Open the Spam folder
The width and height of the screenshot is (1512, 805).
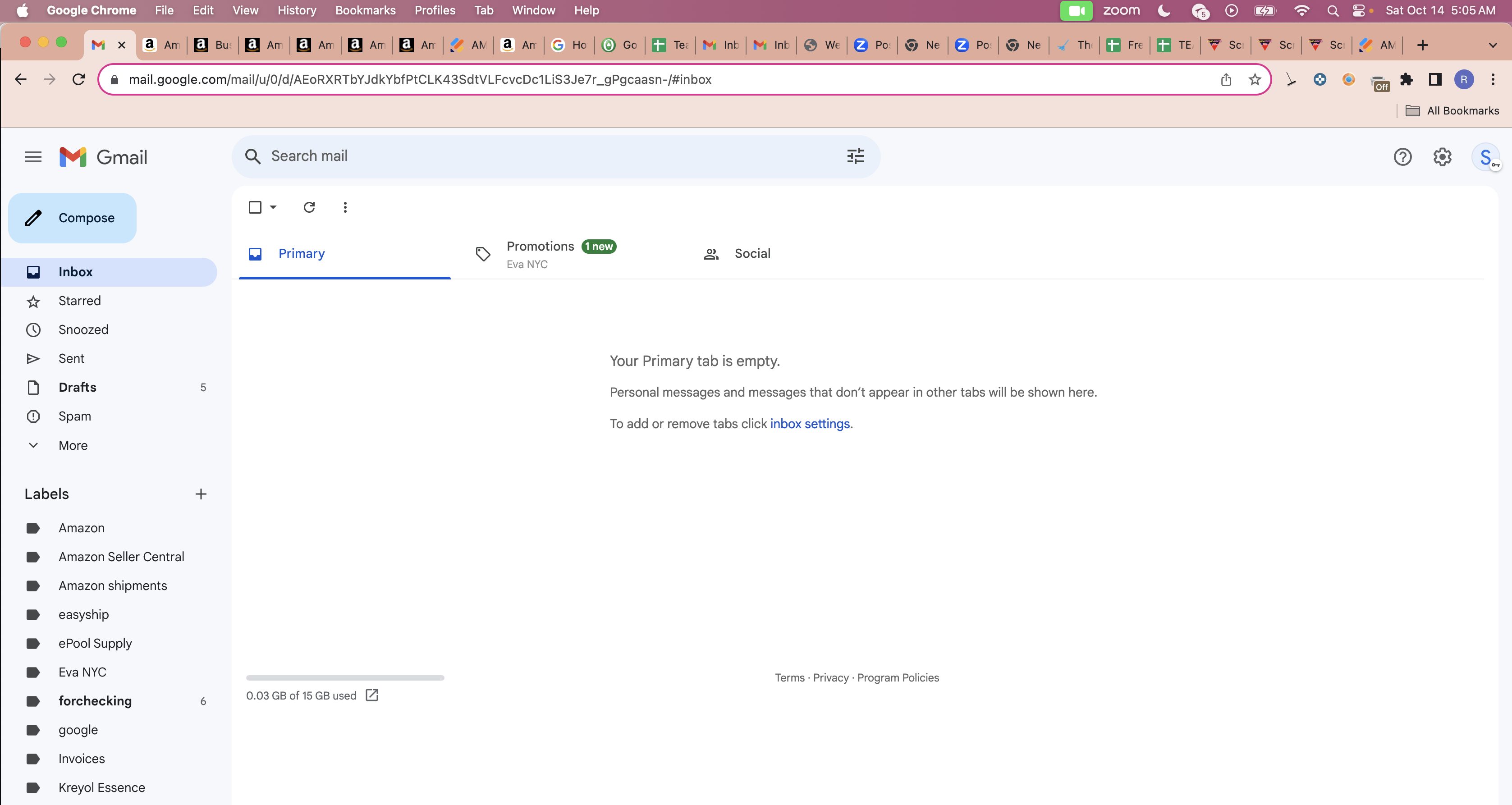[x=109, y=416]
